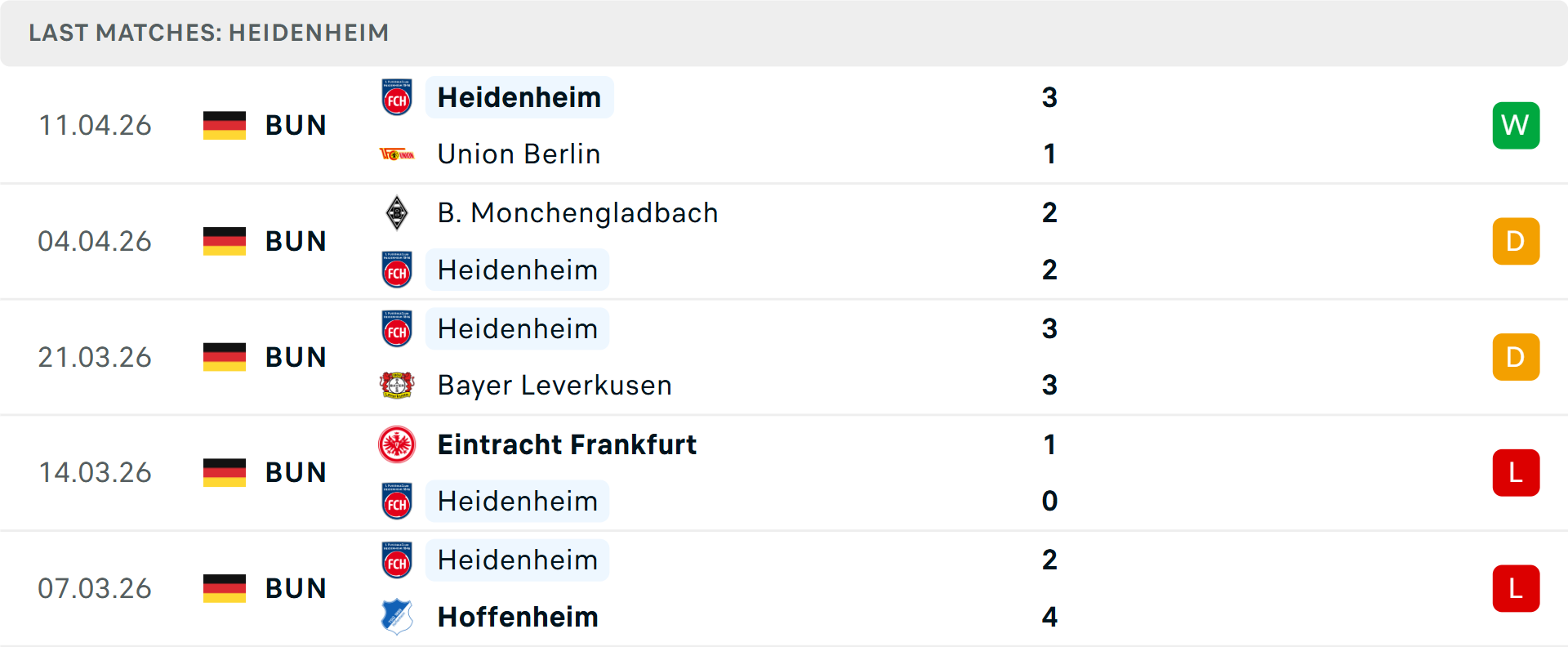Click BUN league label for 21.03.26 match
The width and height of the screenshot is (1568, 647).
296,357
